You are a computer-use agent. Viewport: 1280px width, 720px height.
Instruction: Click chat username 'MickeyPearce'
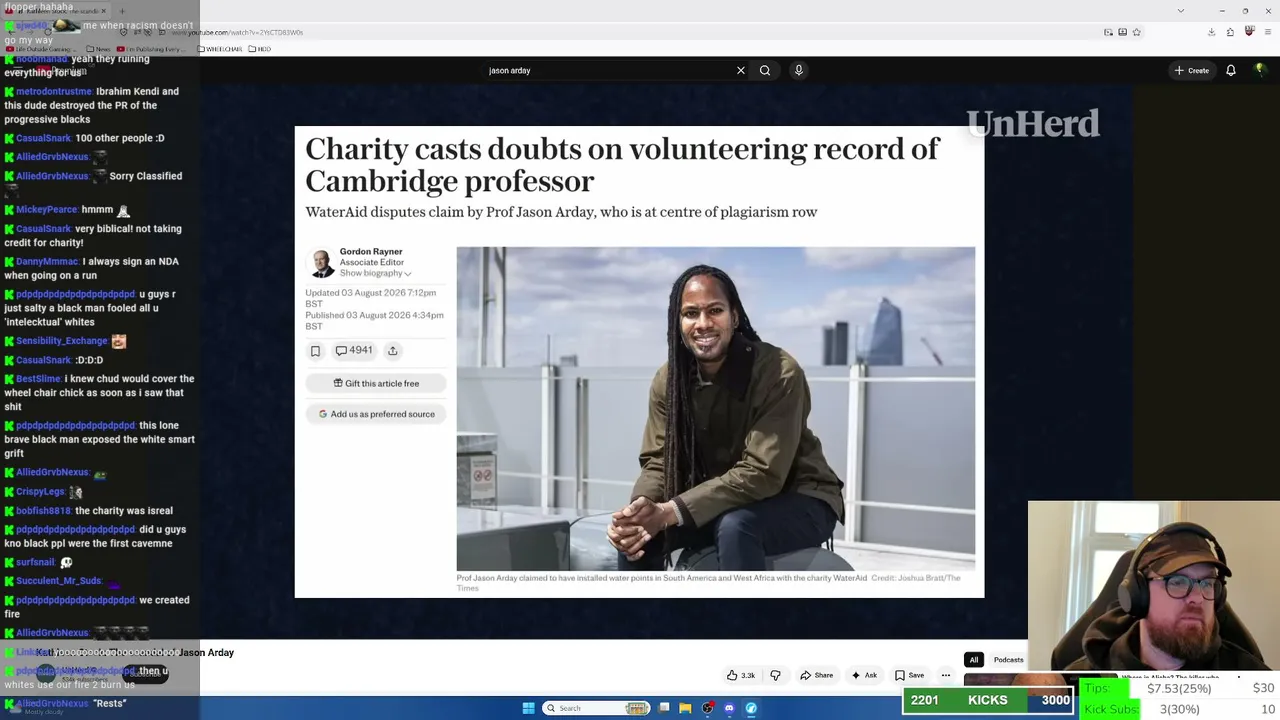[x=46, y=210]
